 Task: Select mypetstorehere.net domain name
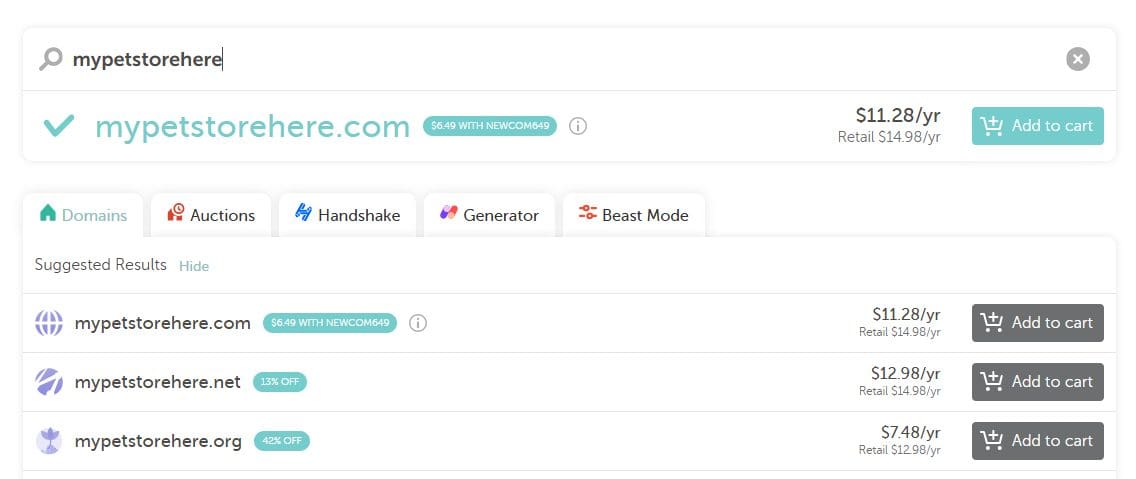[157, 382]
